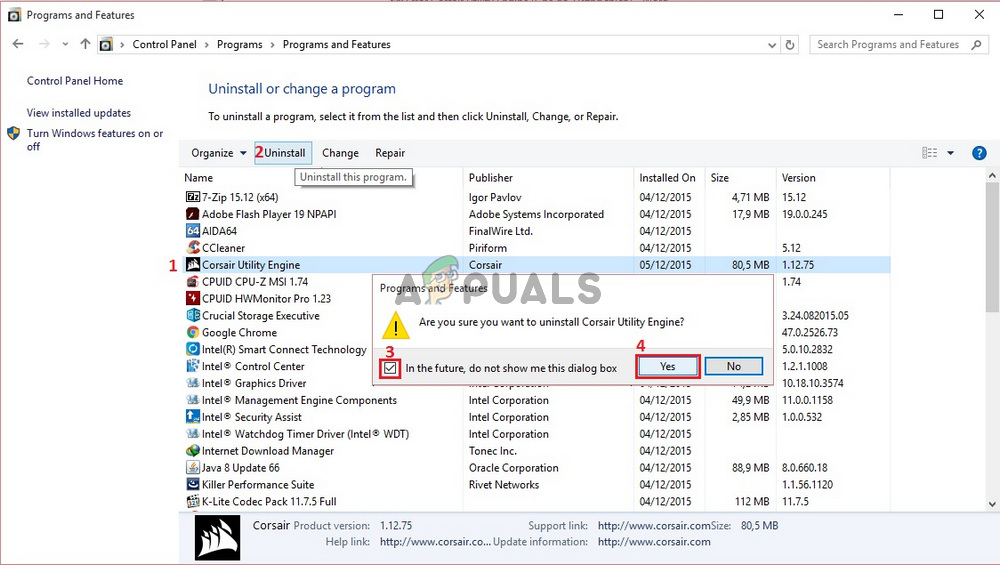Click Intel Smart Connect Technology icon
Screen dimensions: 1000x565
click(x=193, y=349)
